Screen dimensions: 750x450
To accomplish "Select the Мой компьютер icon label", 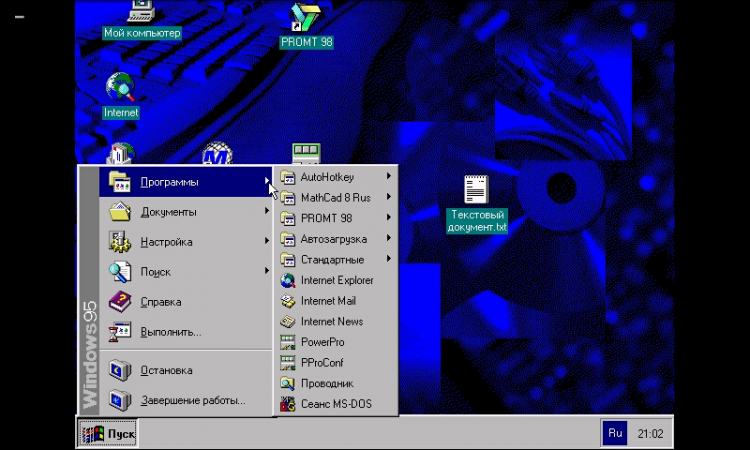I will click(142, 33).
